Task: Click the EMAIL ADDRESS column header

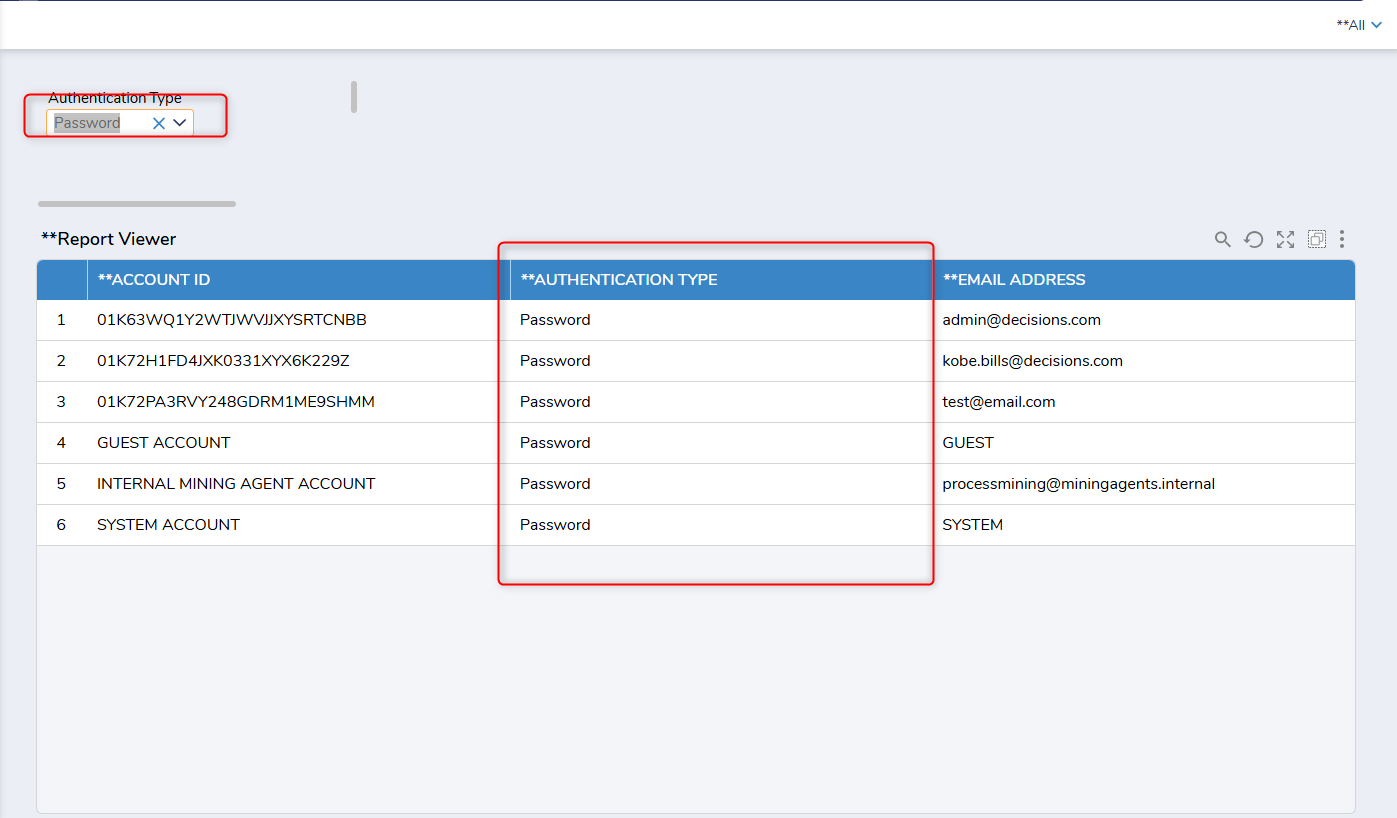Action: tap(1014, 280)
